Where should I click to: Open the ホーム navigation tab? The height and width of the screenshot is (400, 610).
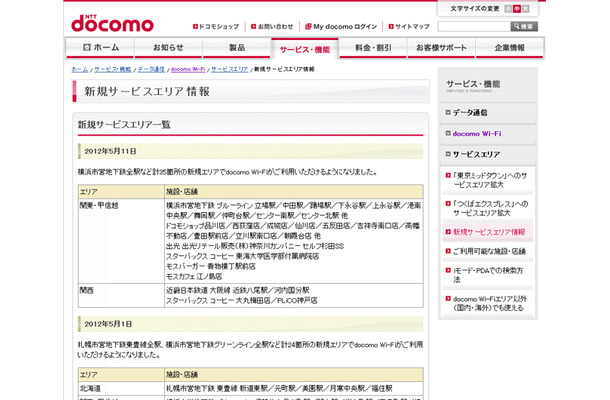coord(100,48)
